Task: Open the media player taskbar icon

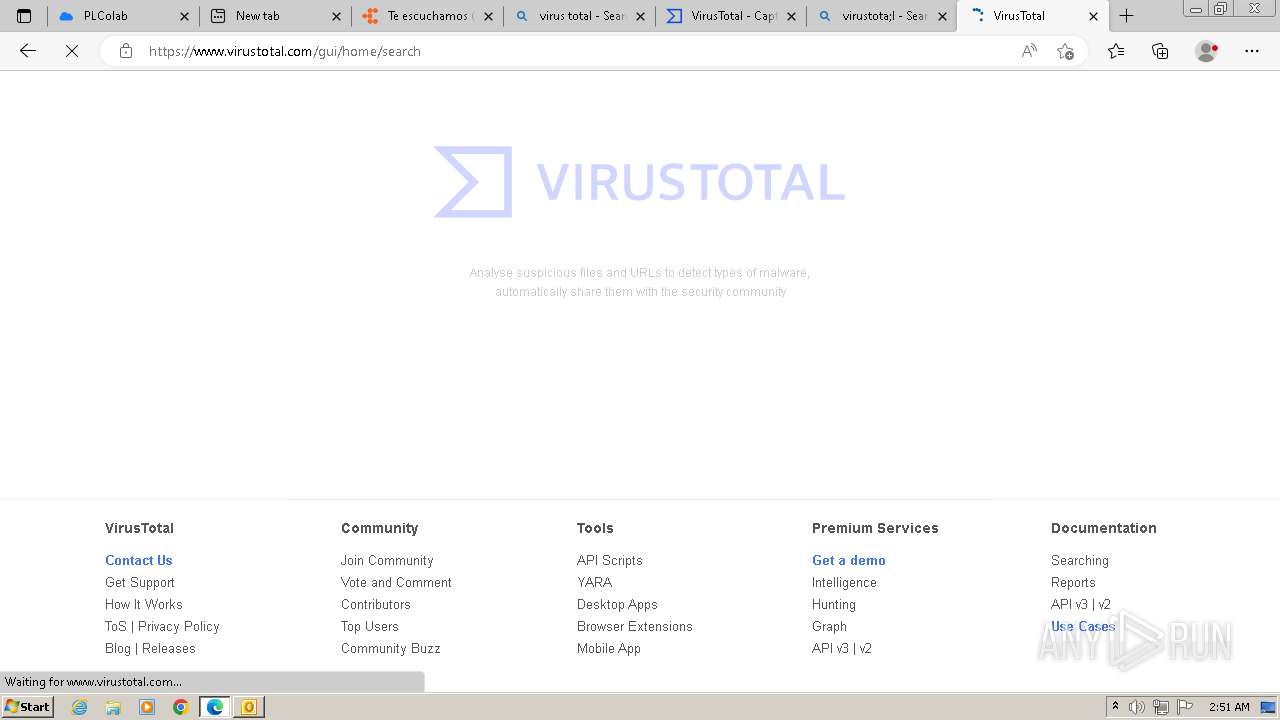Action: click(x=147, y=707)
